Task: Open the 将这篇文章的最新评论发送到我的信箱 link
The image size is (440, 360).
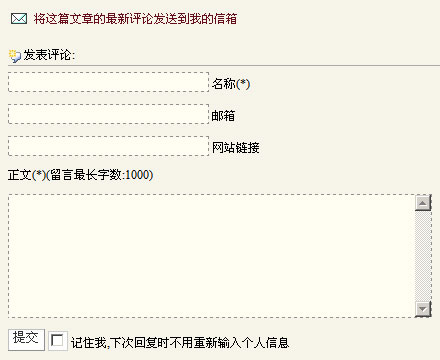Action: tap(135, 19)
